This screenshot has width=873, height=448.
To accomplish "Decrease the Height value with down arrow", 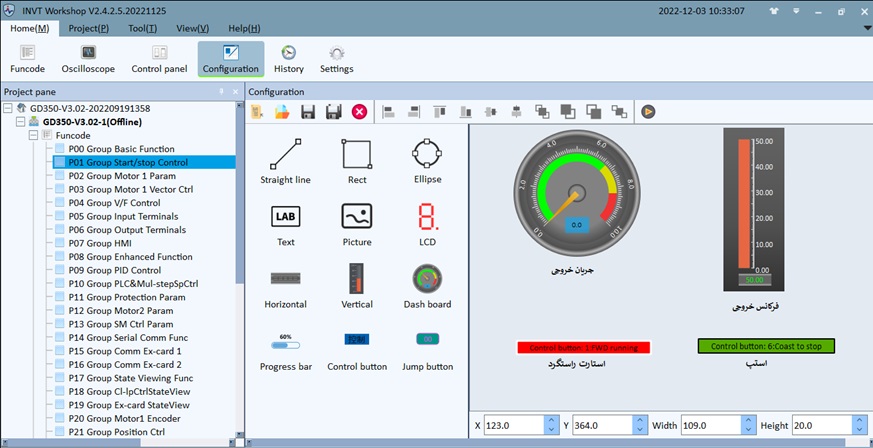I will [x=860, y=430].
